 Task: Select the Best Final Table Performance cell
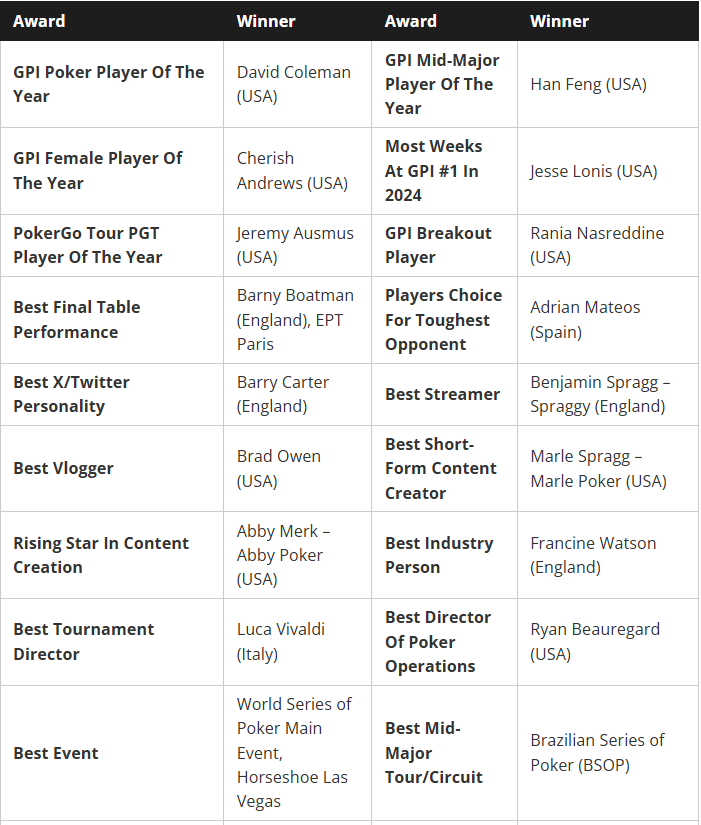pos(77,319)
